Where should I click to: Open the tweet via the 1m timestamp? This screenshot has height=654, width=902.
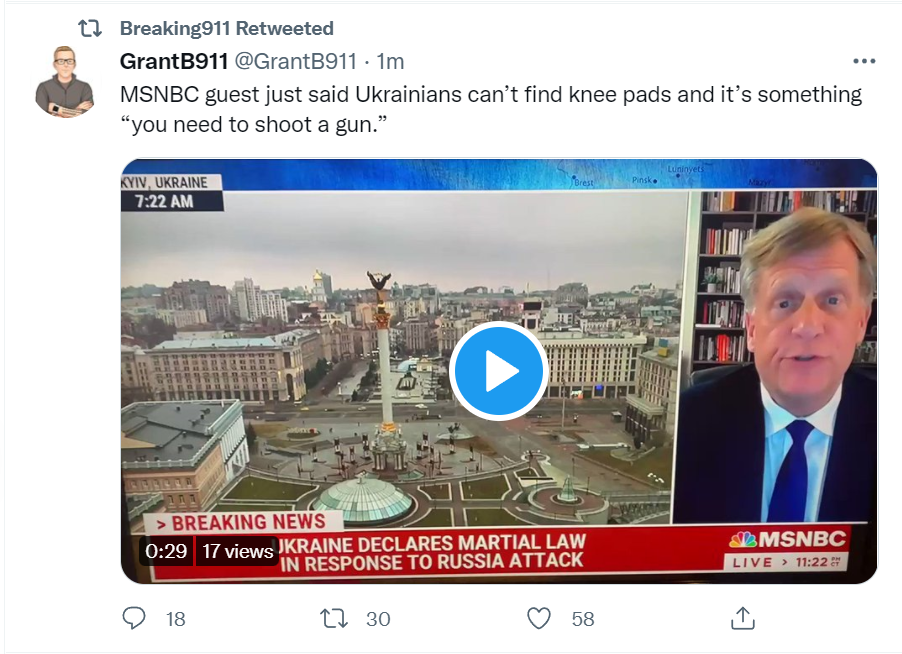(x=390, y=61)
